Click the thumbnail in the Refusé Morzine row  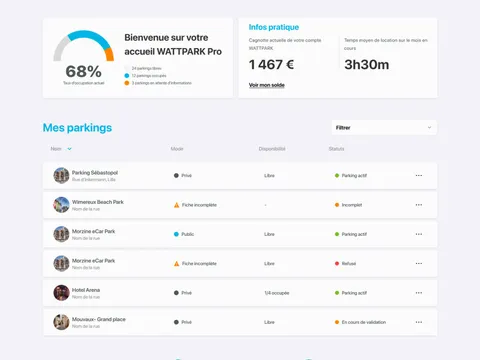coord(61,263)
